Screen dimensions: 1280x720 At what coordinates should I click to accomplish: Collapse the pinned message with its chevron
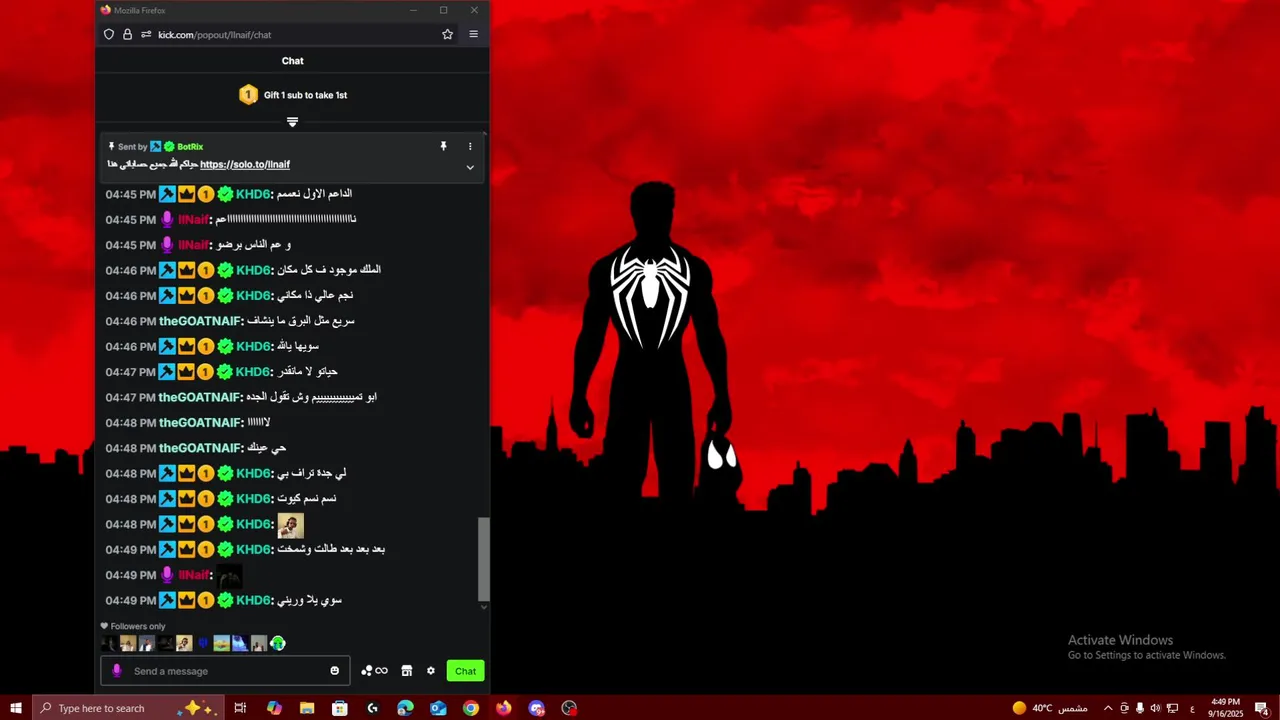point(470,167)
